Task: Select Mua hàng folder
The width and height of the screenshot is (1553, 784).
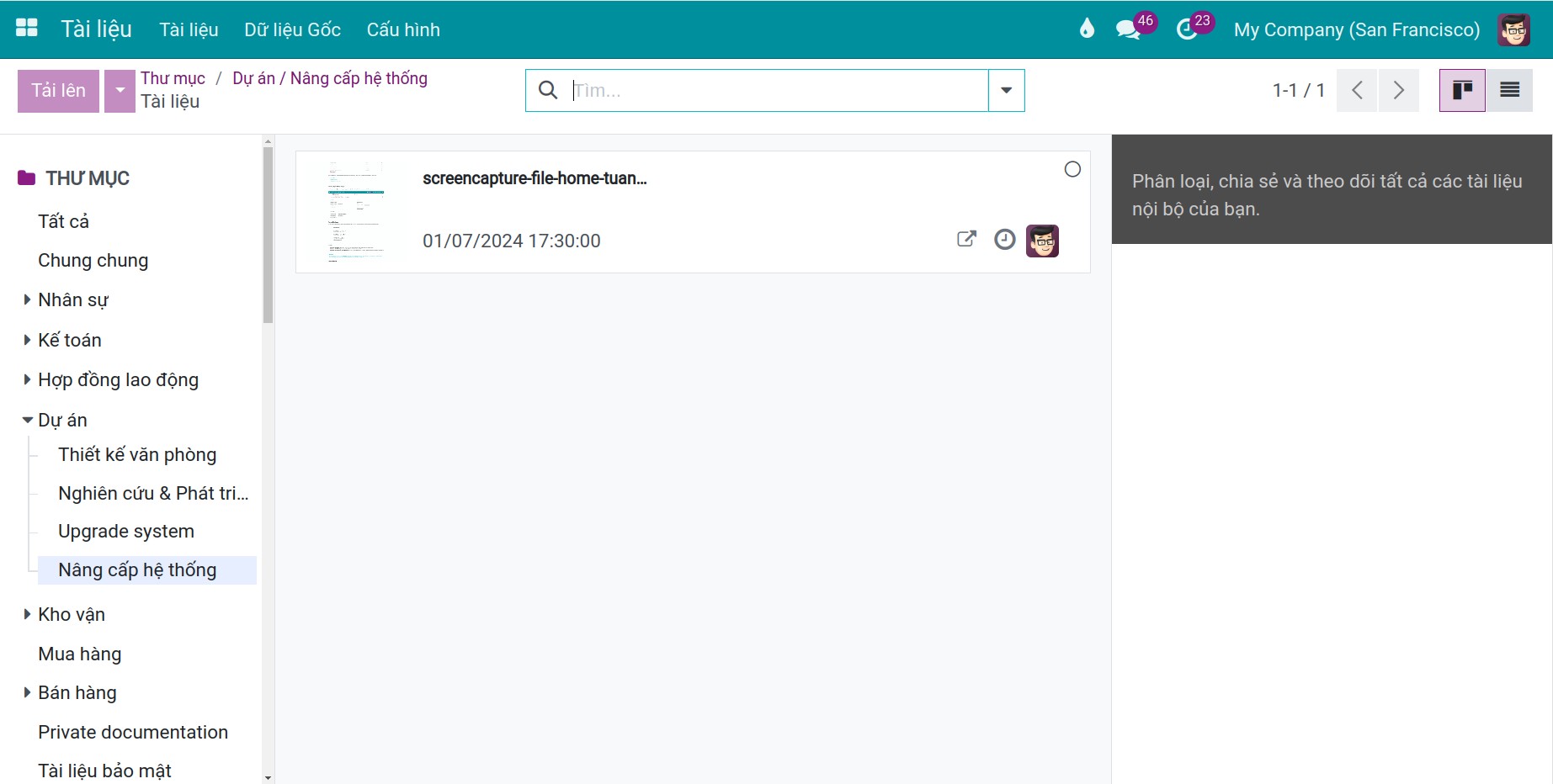Action: click(80, 654)
